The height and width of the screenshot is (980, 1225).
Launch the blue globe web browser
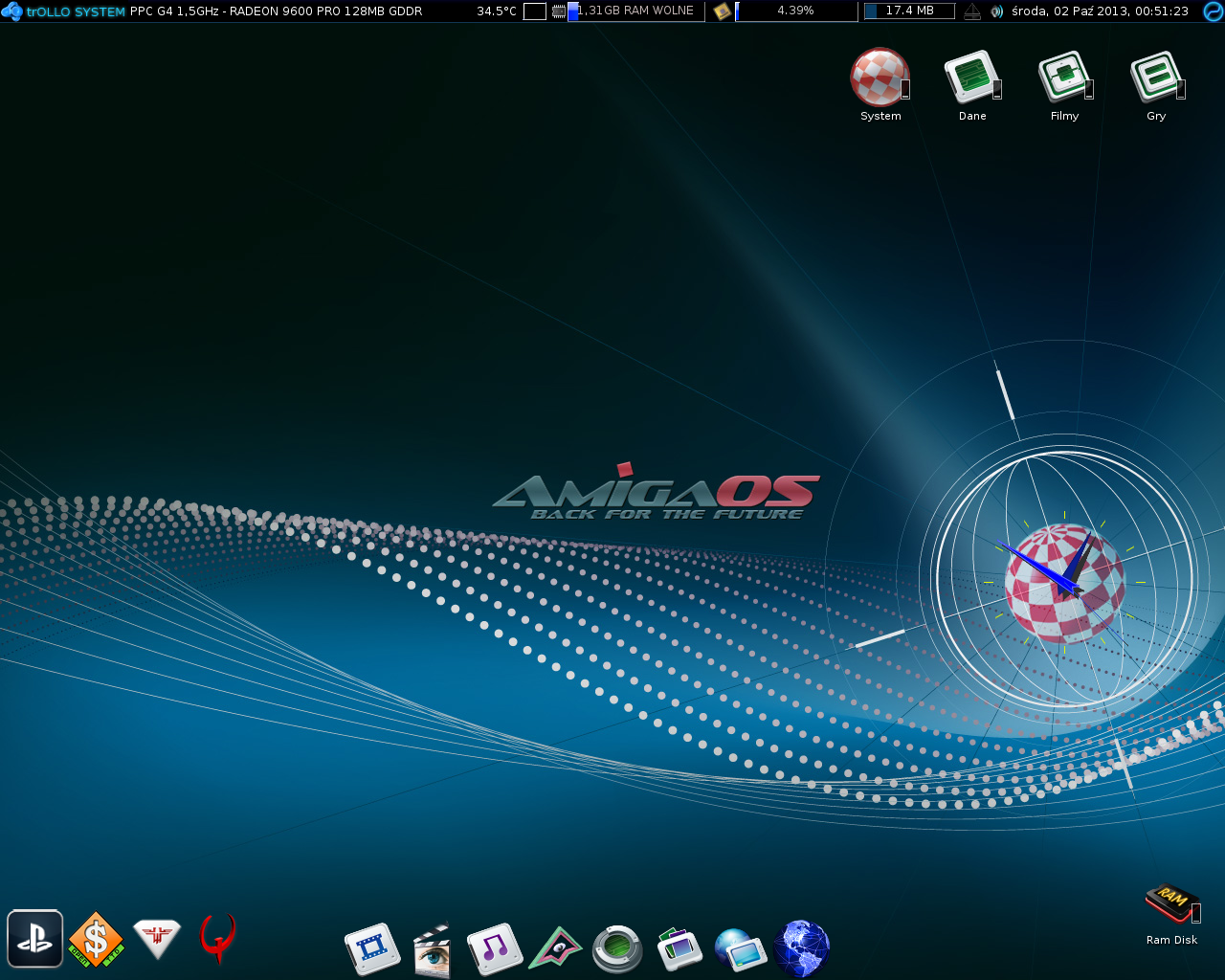[x=801, y=948]
